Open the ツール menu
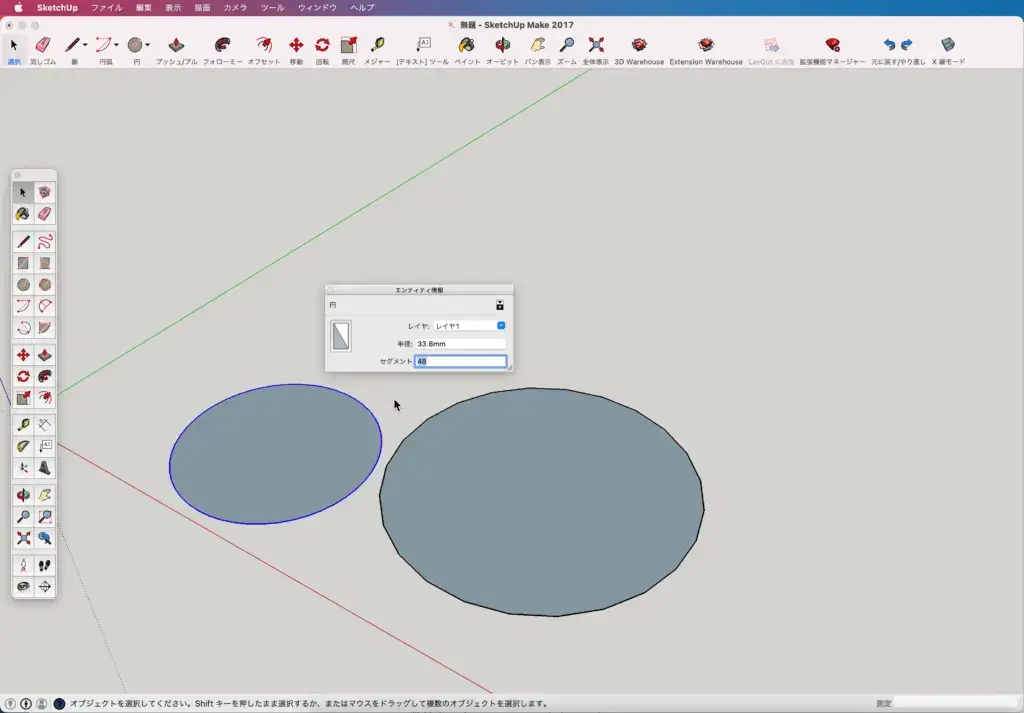This screenshot has width=1024, height=713. 272,8
